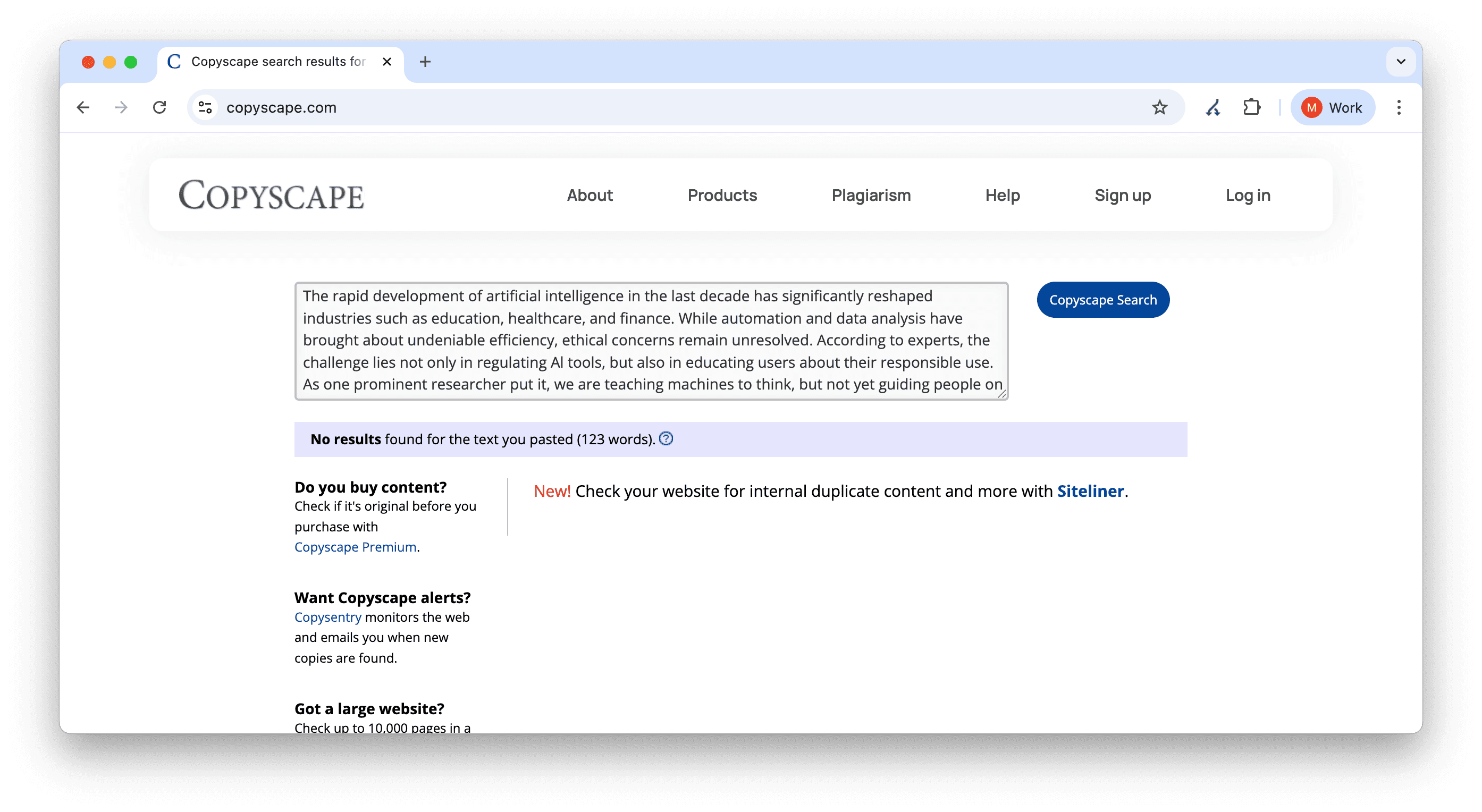The width and height of the screenshot is (1482, 812).
Task: Open the Chrome three-dot menu
Action: [x=1399, y=107]
